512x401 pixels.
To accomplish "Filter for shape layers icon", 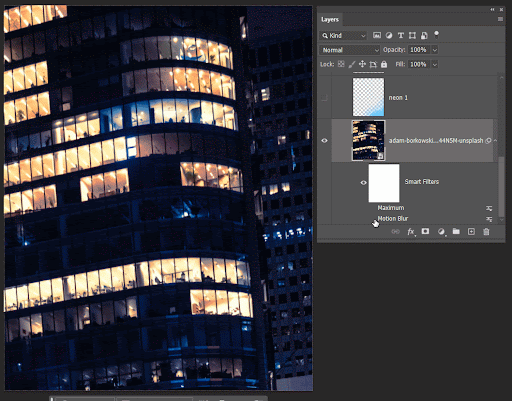I will click(x=412, y=35).
